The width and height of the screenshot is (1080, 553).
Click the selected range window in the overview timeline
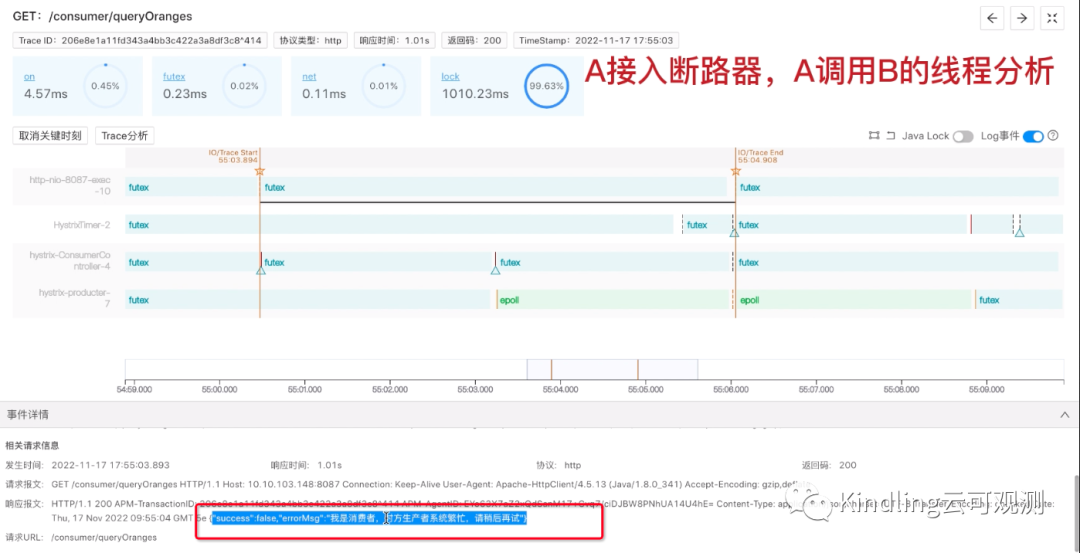click(612, 369)
